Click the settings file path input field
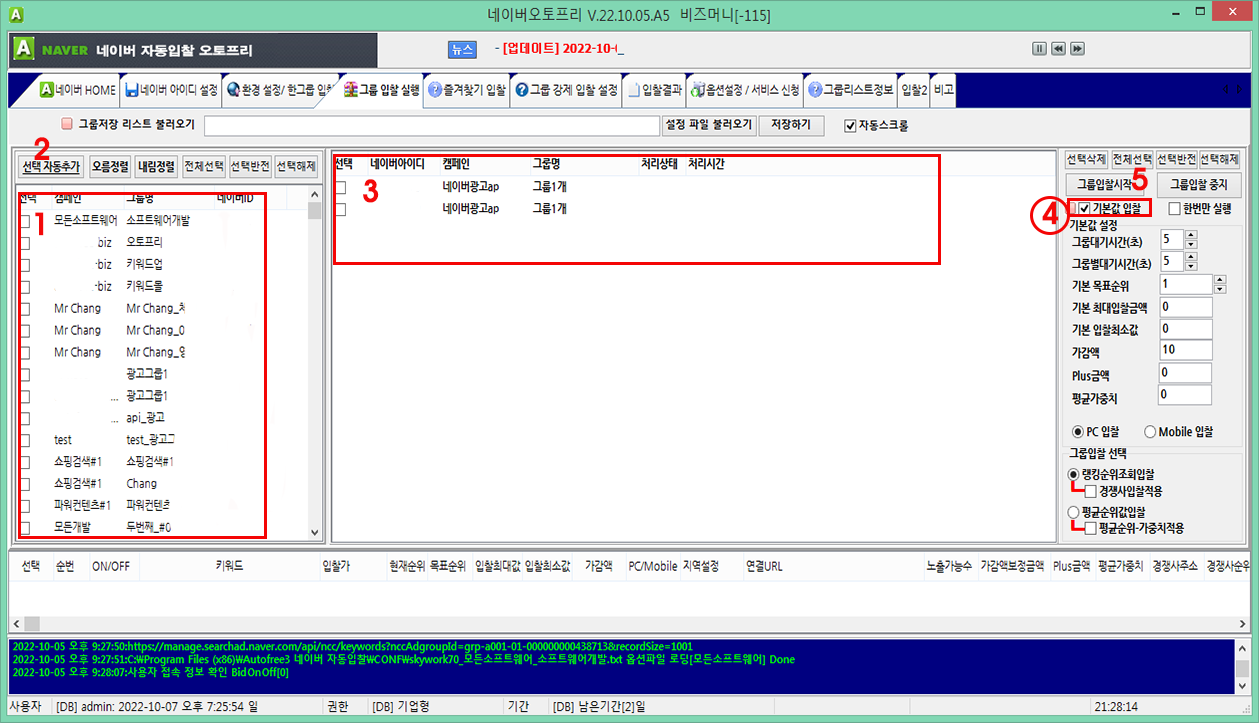 tap(430, 126)
